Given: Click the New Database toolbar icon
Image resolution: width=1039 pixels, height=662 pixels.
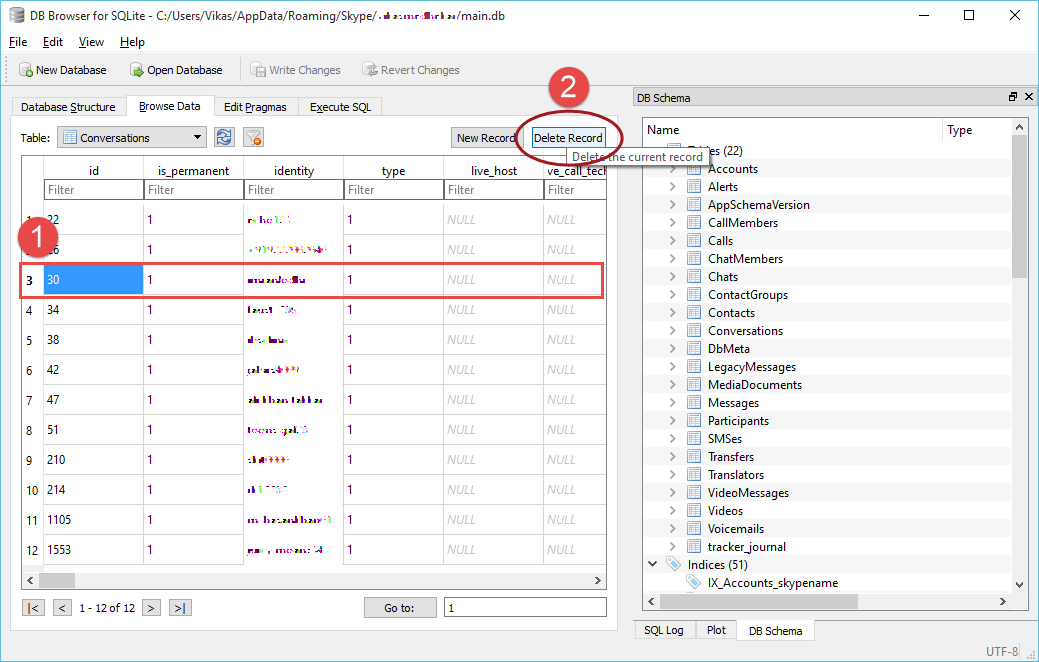Looking at the screenshot, I should pos(26,70).
